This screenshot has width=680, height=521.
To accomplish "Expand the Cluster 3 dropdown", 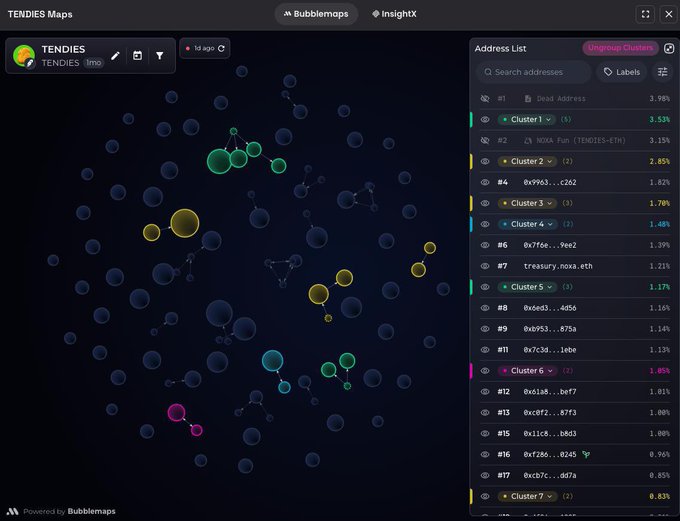I will 527,203.
